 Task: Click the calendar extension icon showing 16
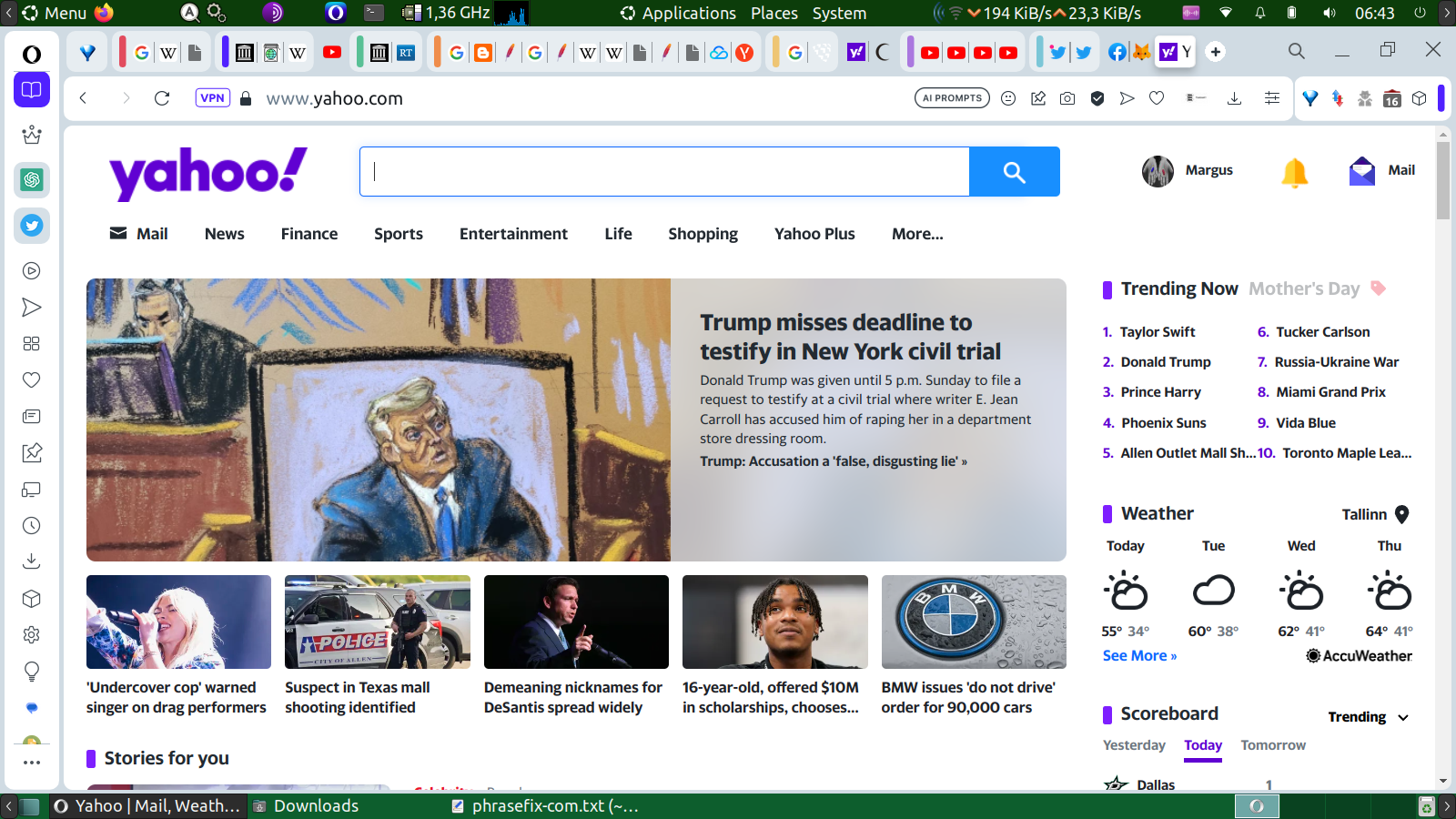point(1392,98)
